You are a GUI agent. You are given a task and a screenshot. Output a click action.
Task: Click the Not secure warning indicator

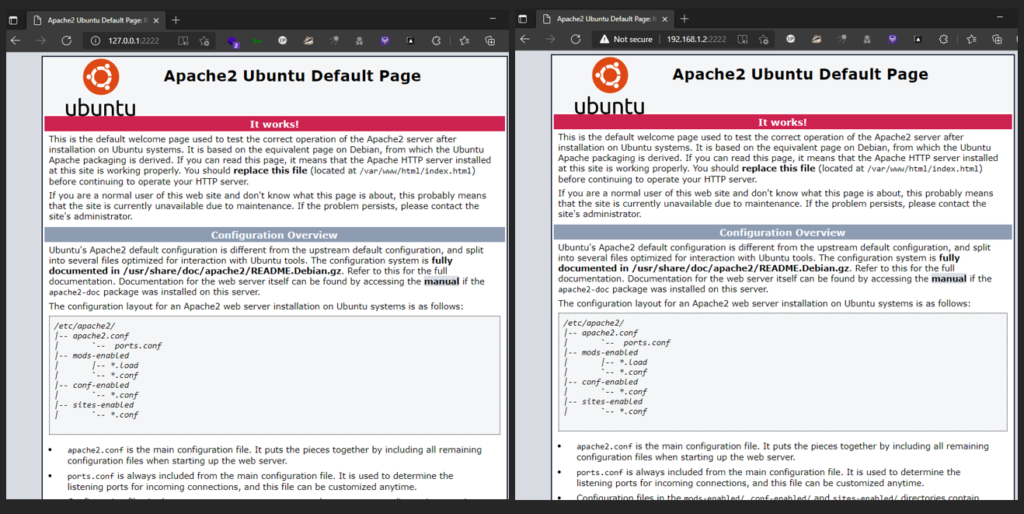[626, 39]
